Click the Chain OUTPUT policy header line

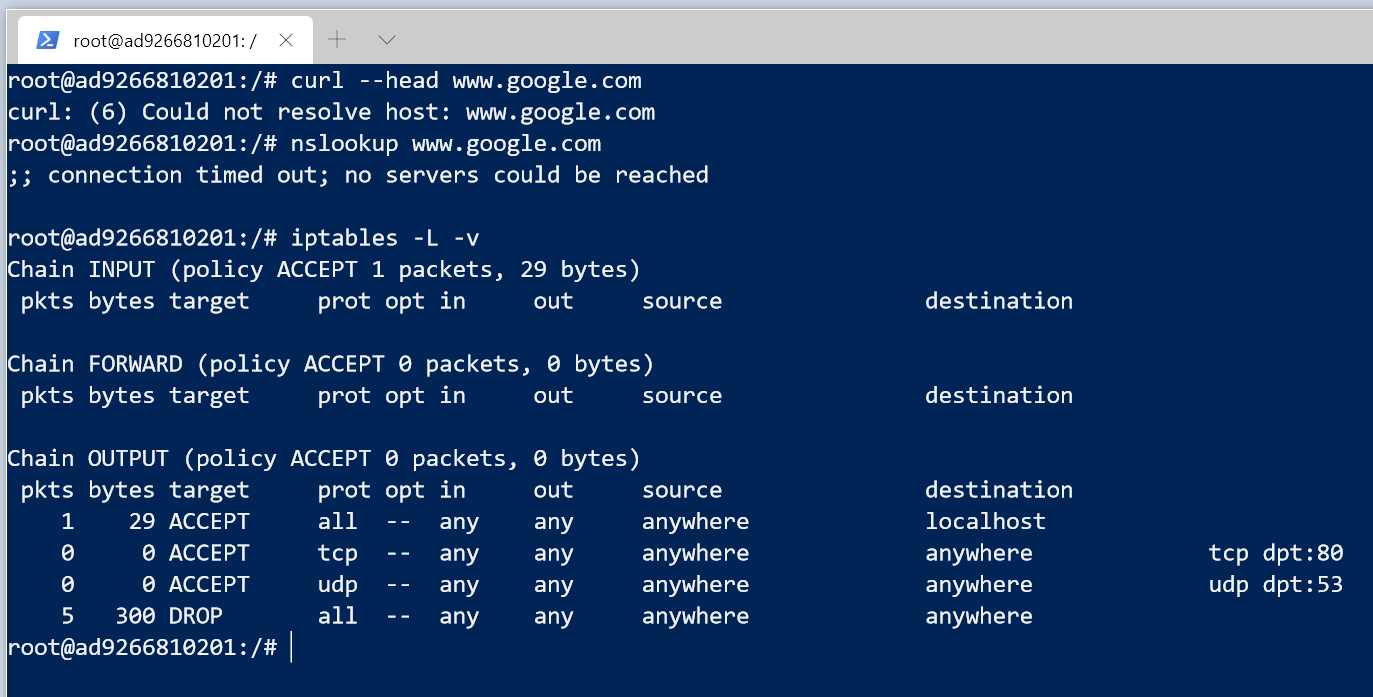323,458
